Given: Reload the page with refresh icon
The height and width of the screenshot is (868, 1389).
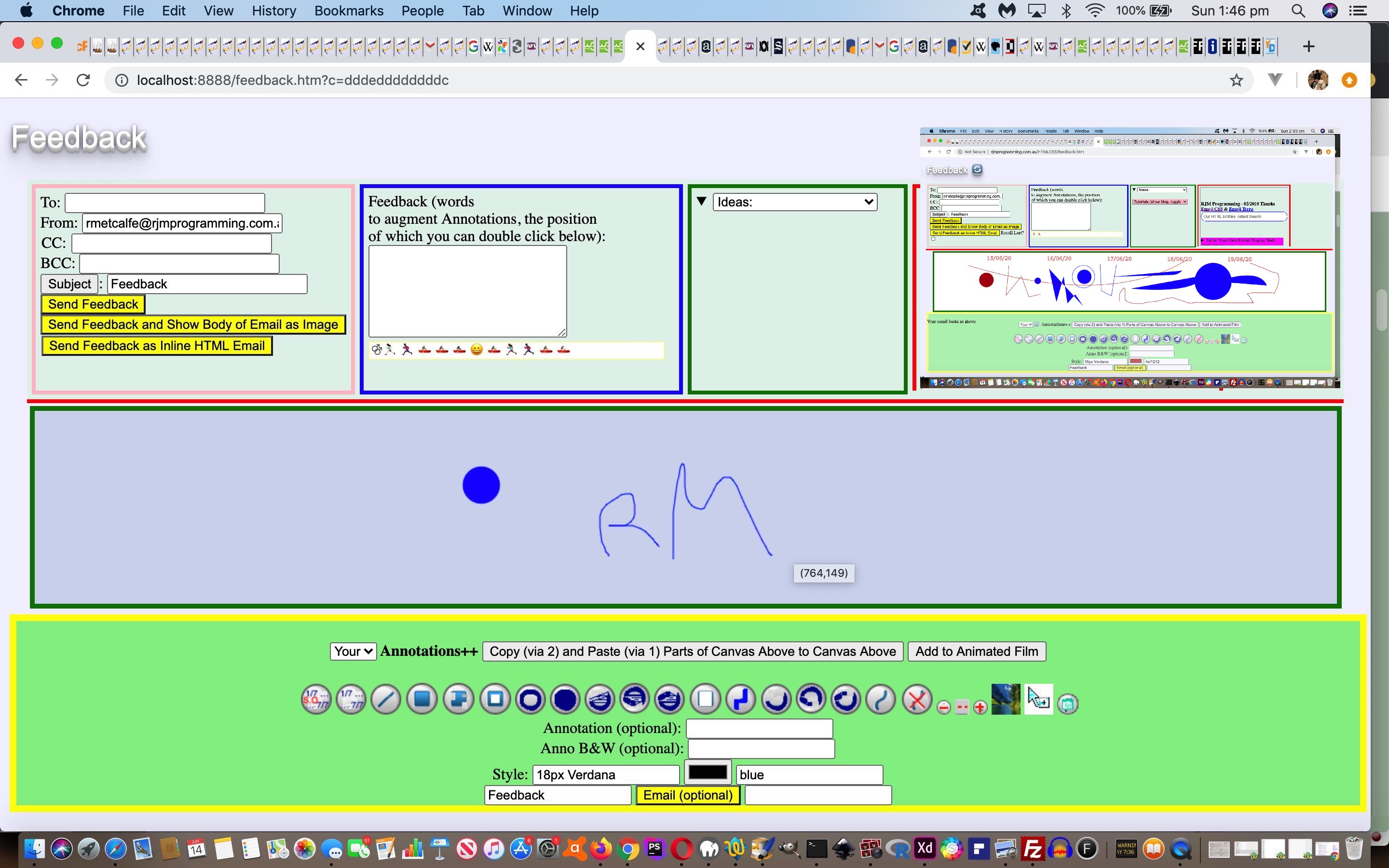Looking at the screenshot, I should [83, 80].
